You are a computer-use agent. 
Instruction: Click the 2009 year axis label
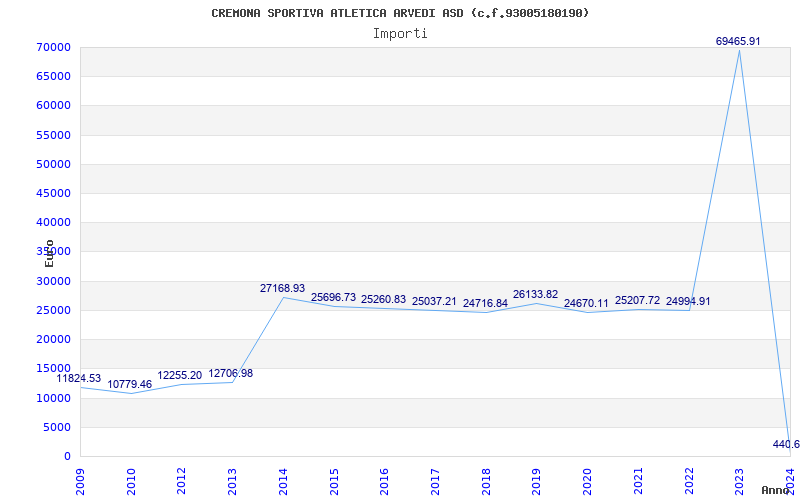(81, 481)
